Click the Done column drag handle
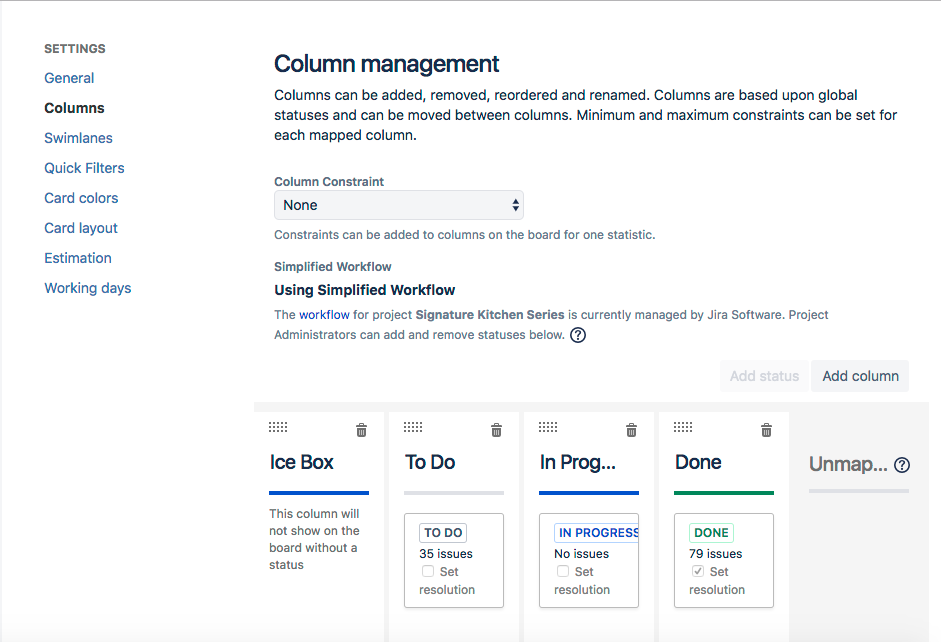Viewport: 941px width, 642px height. click(683, 427)
